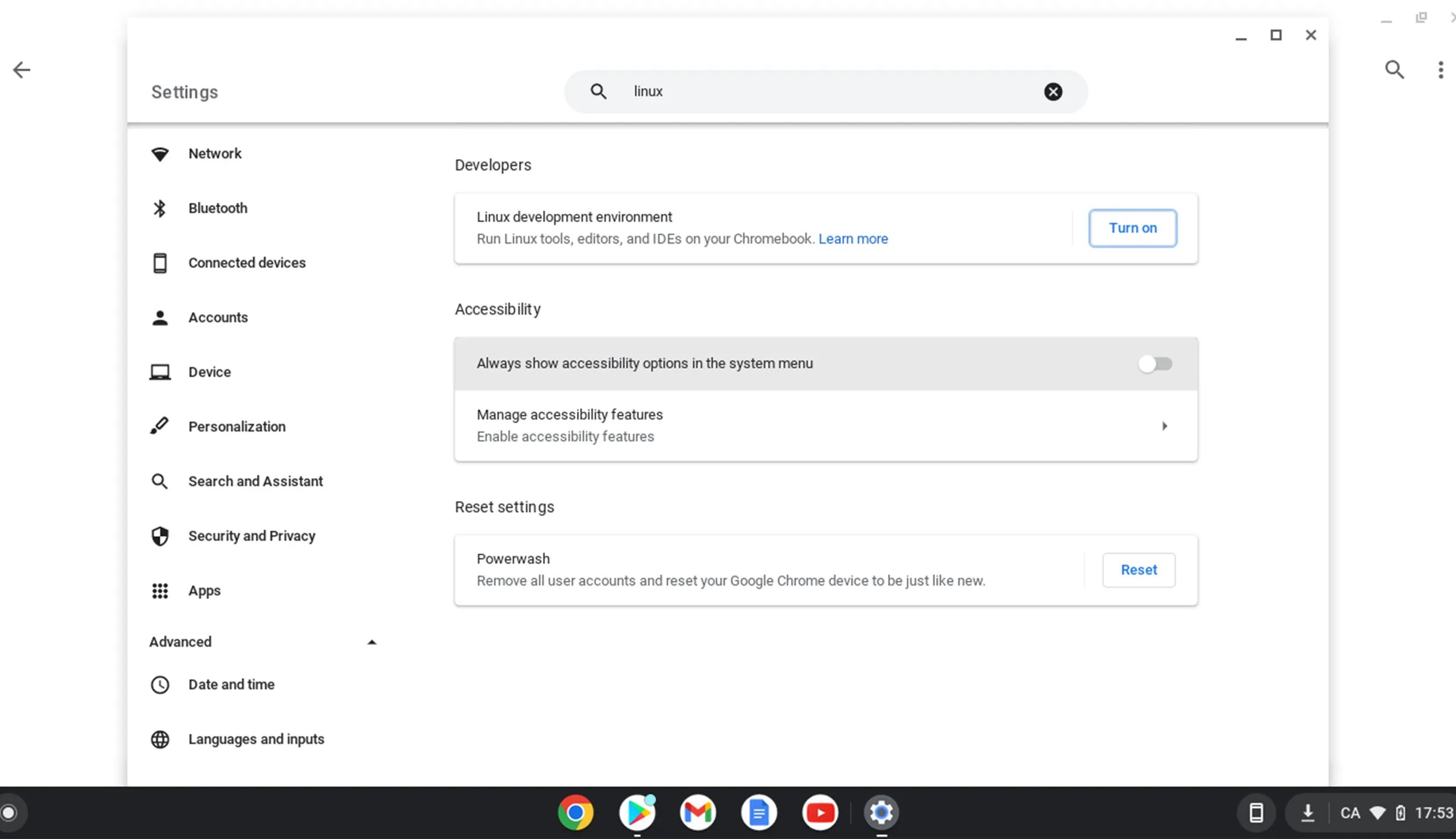Click the Learn more link
Screen dimensions: 1456x839
click(853, 238)
